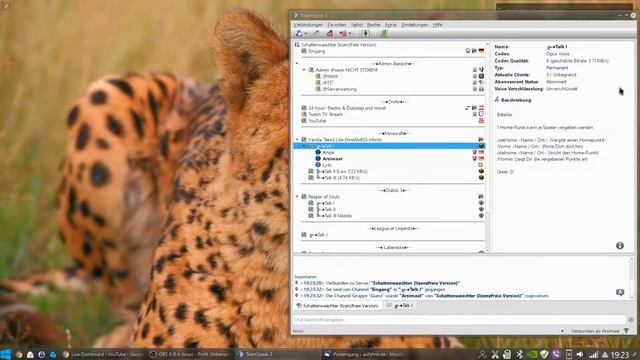The image size is (640, 360).
Task: Select user Arsimael in the channel tree
Action: (332, 159)
